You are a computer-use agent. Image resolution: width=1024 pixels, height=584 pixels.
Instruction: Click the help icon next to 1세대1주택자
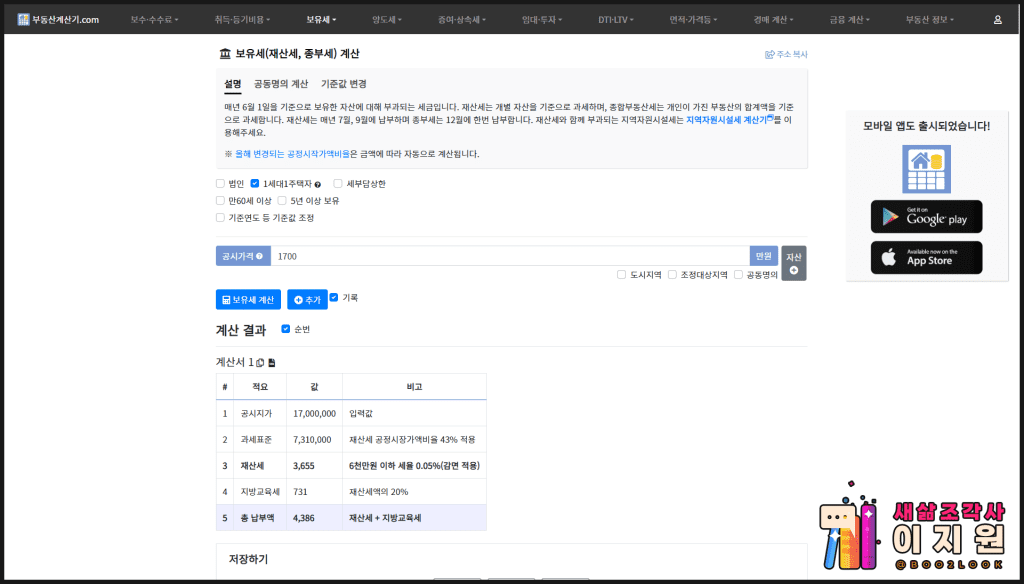point(318,182)
